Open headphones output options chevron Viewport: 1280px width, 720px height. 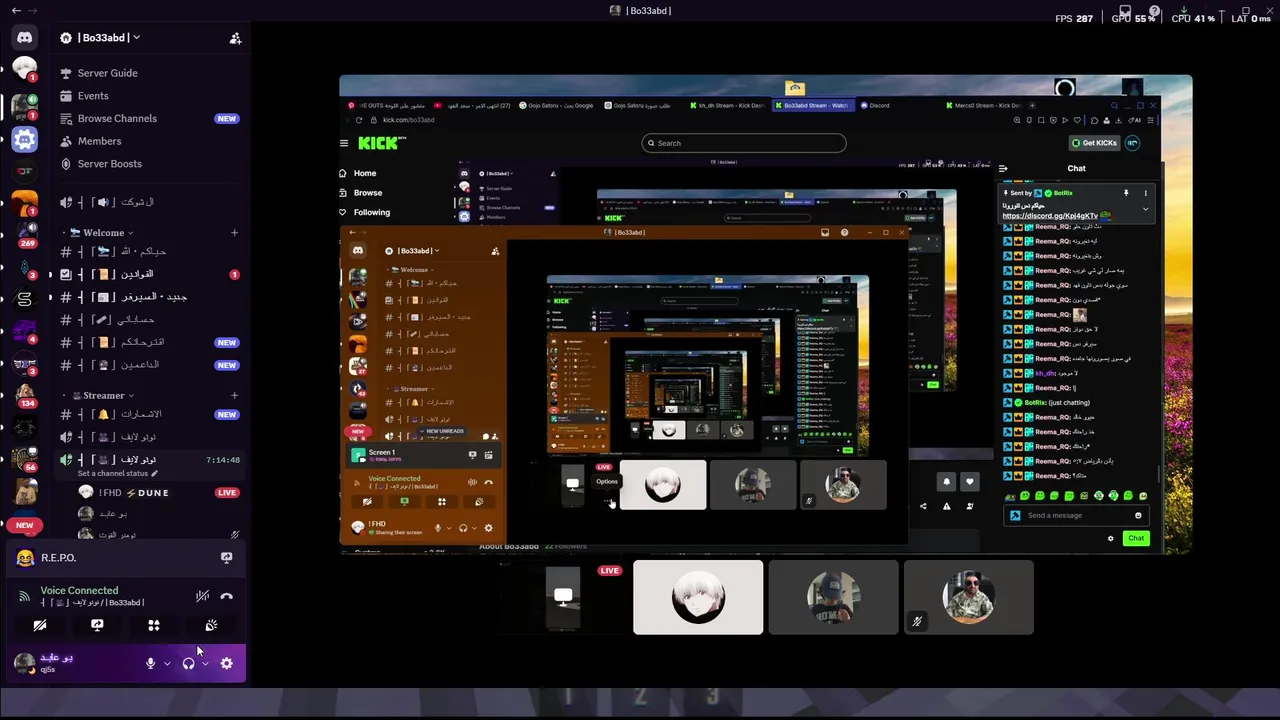(205, 663)
